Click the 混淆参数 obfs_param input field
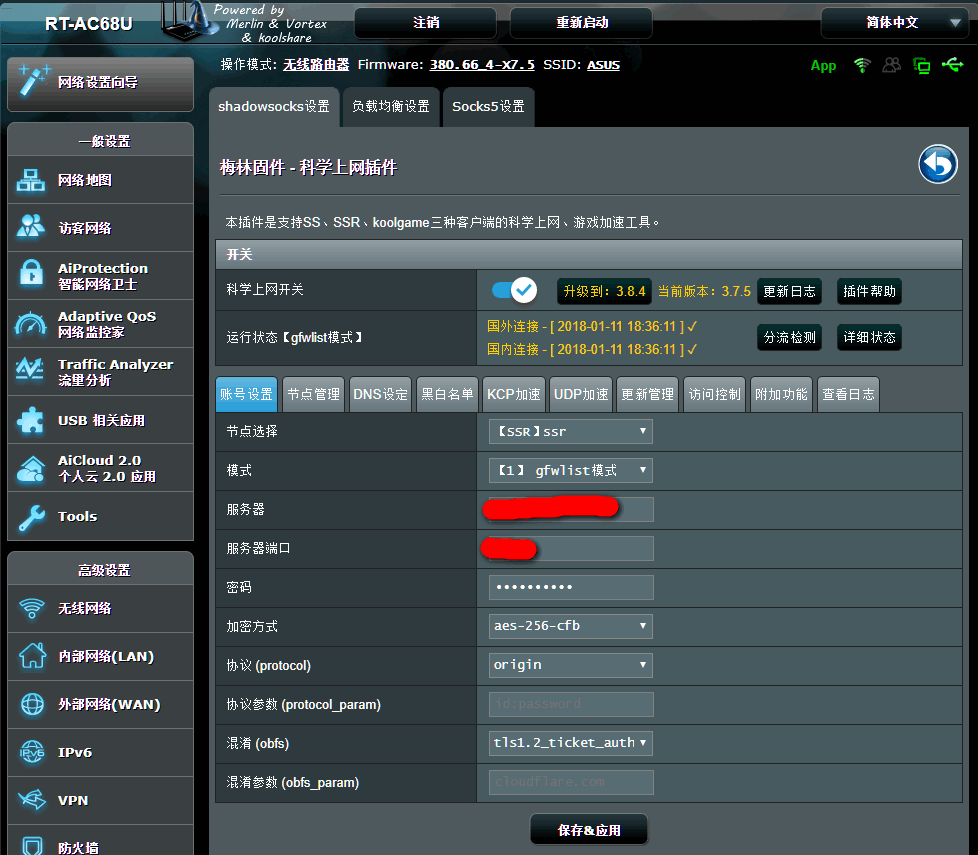This screenshot has height=855, width=978. click(x=570, y=782)
